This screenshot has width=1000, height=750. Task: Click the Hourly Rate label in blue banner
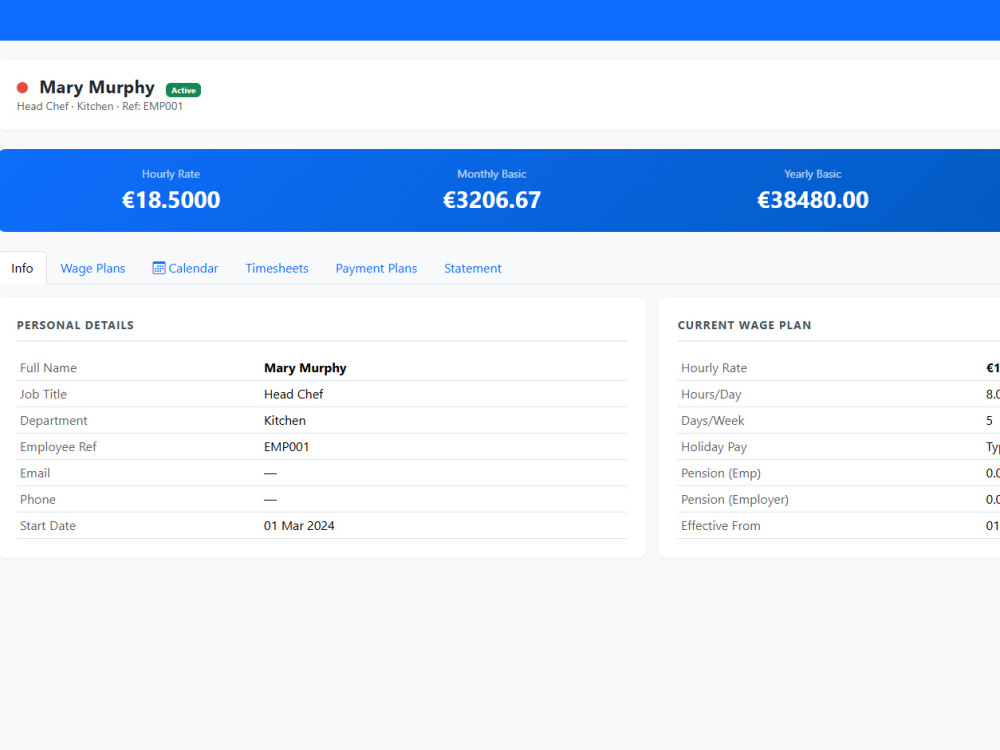pos(171,174)
